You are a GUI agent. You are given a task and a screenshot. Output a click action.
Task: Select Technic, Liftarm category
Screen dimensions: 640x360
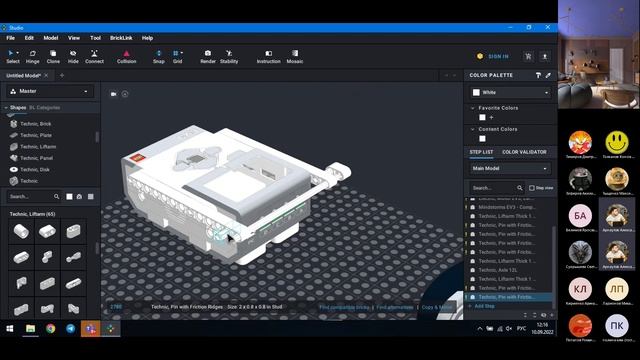[38, 147]
